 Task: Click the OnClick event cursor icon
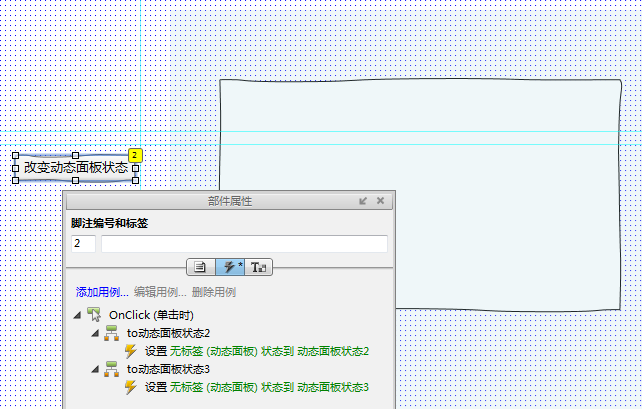94,315
